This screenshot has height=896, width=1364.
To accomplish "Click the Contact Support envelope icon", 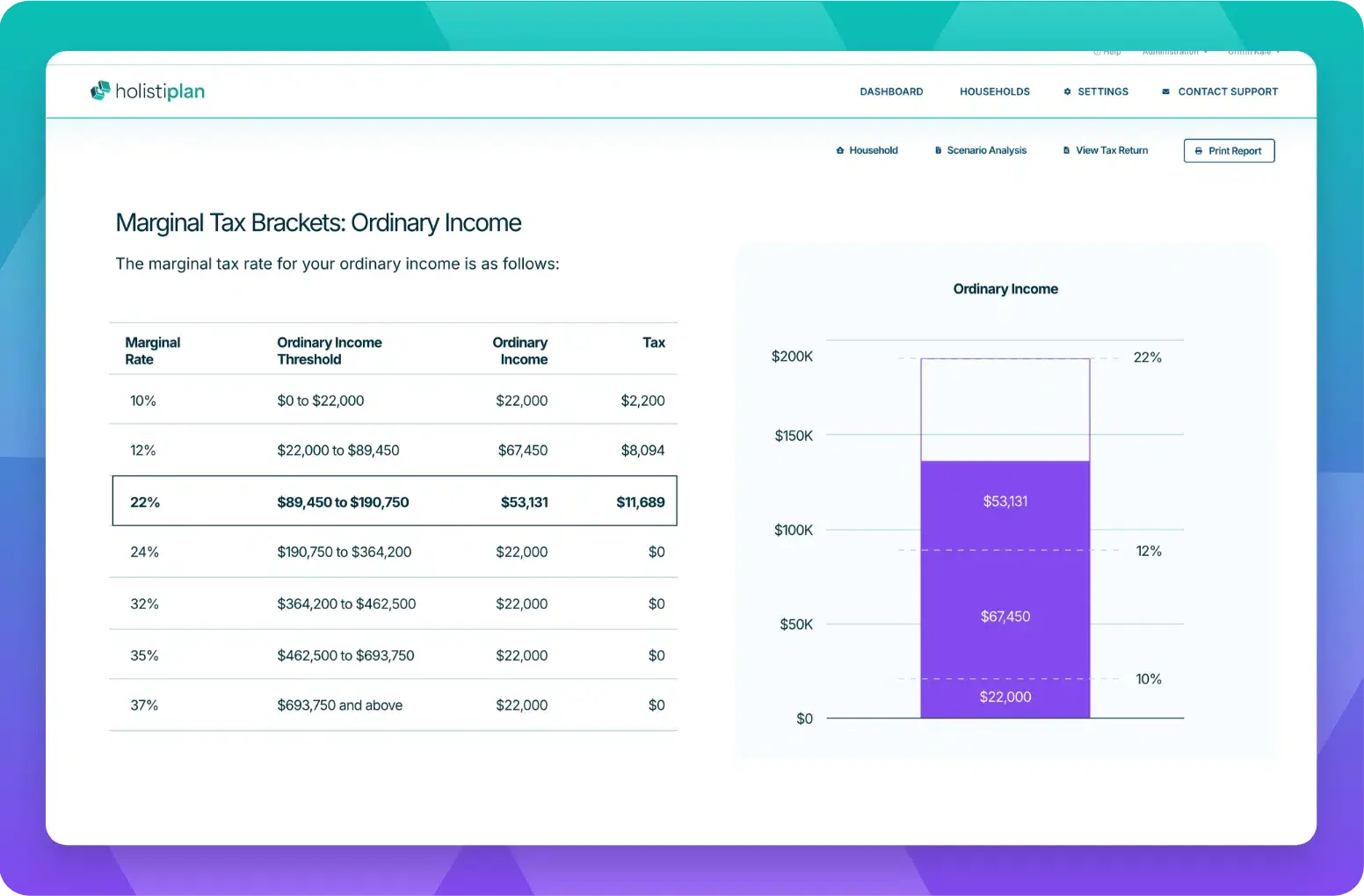I will tap(1165, 91).
